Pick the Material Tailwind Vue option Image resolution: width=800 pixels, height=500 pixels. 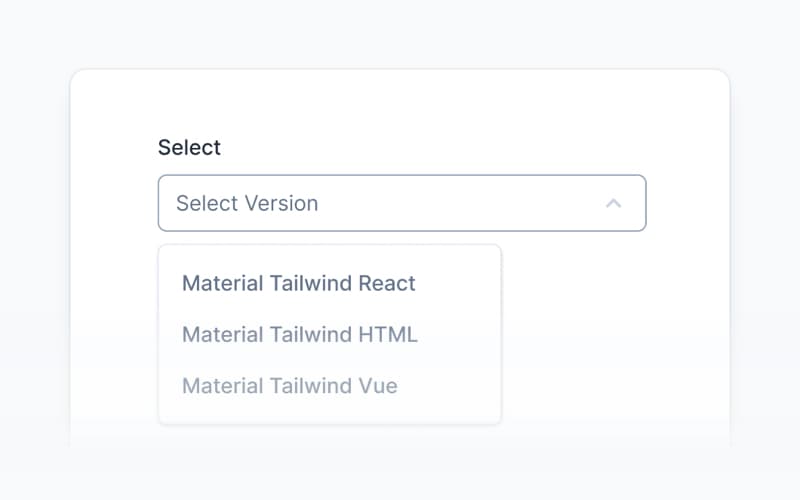tap(289, 386)
